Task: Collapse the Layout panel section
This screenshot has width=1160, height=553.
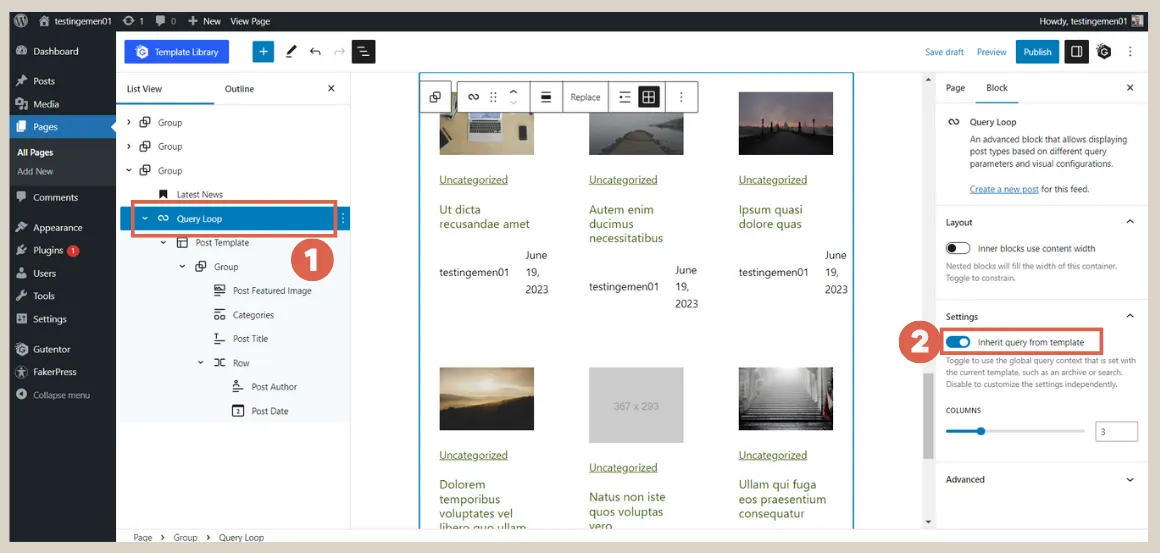Action: pyautogui.click(x=1130, y=222)
